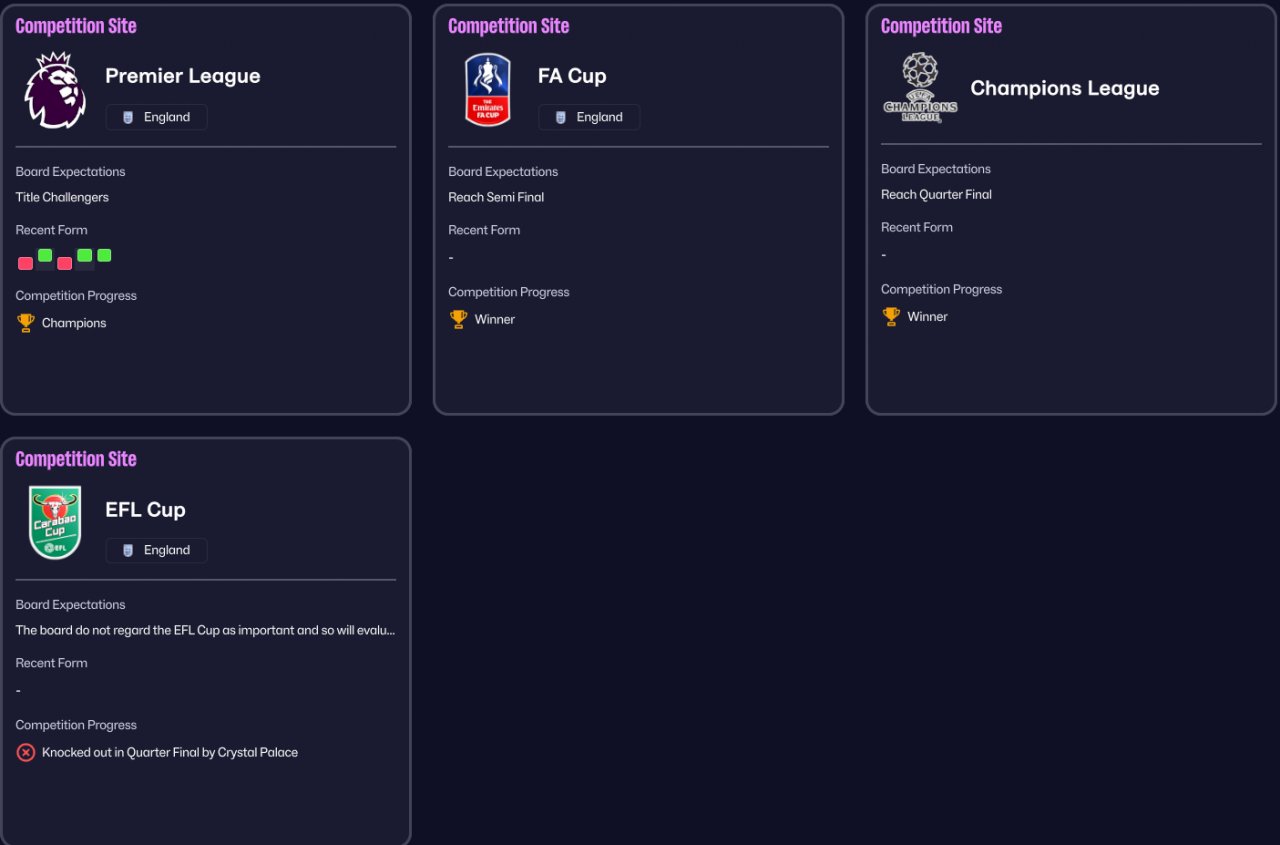Click the trophy icon beside Champions
This screenshot has width=1280, height=845.
(26, 323)
